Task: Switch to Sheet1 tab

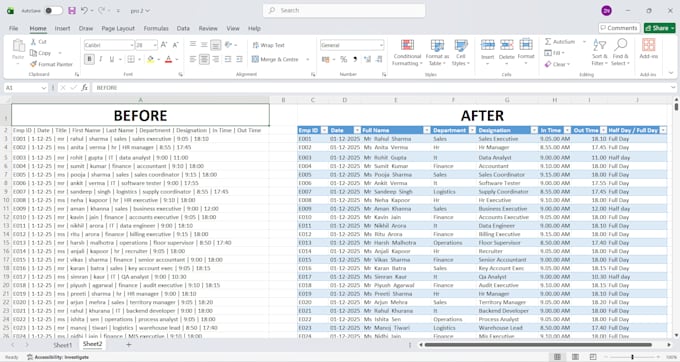Action: (x=63, y=345)
